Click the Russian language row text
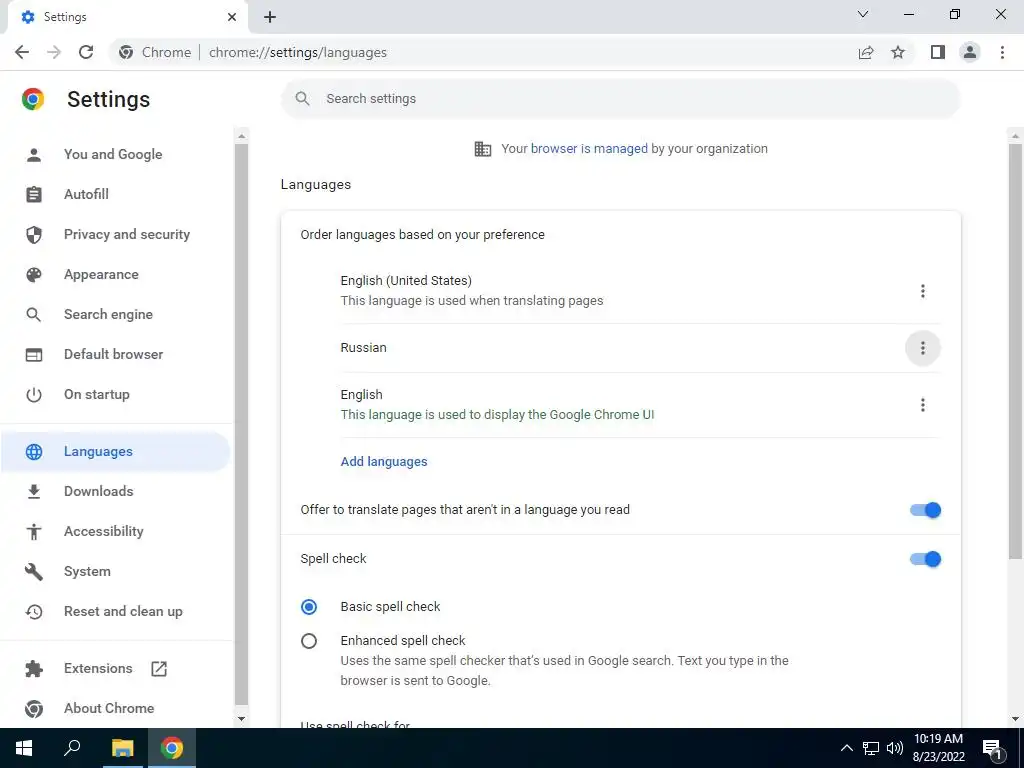The height and width of the screenshot is (768, 1024). tap(363, 348)
